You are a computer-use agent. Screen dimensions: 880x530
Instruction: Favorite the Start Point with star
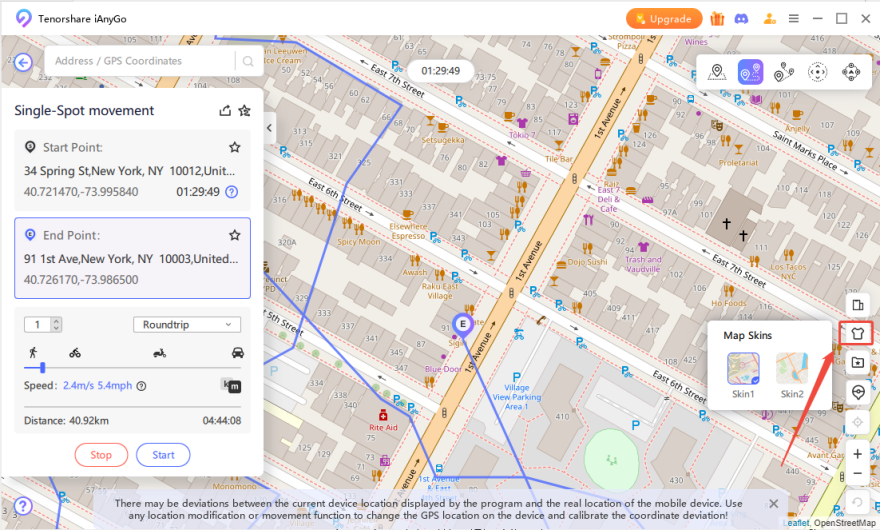tap(234, 147)
